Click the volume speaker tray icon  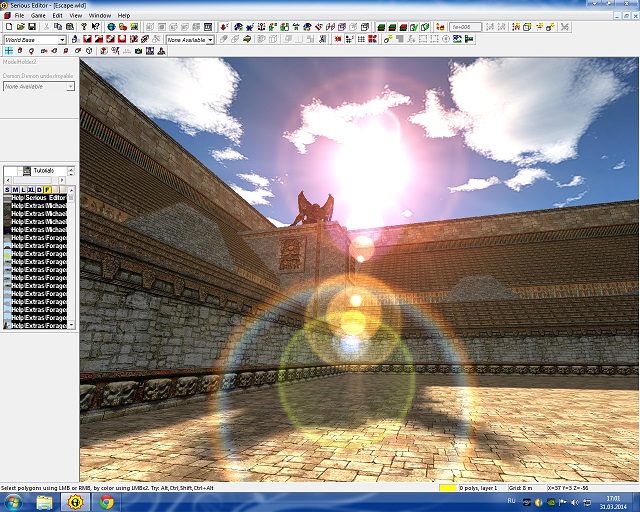pos(575,502)
